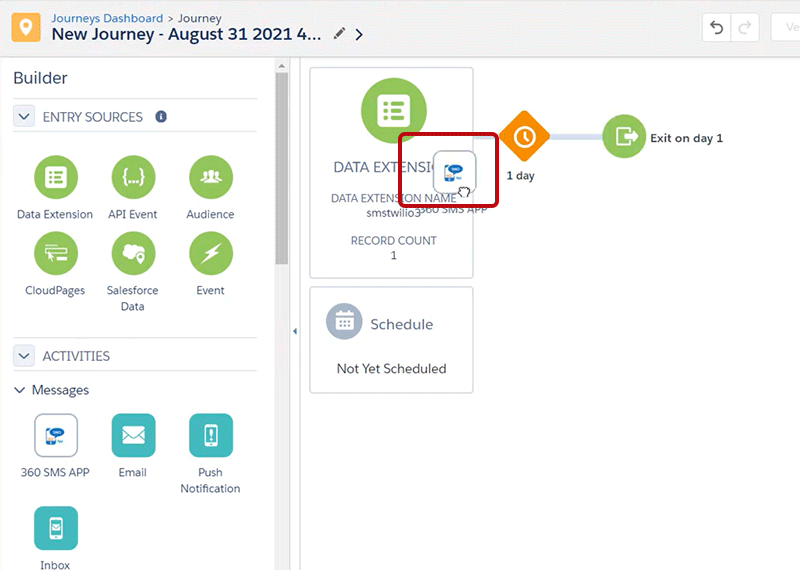Collapse the Activities section

[25, 356]
